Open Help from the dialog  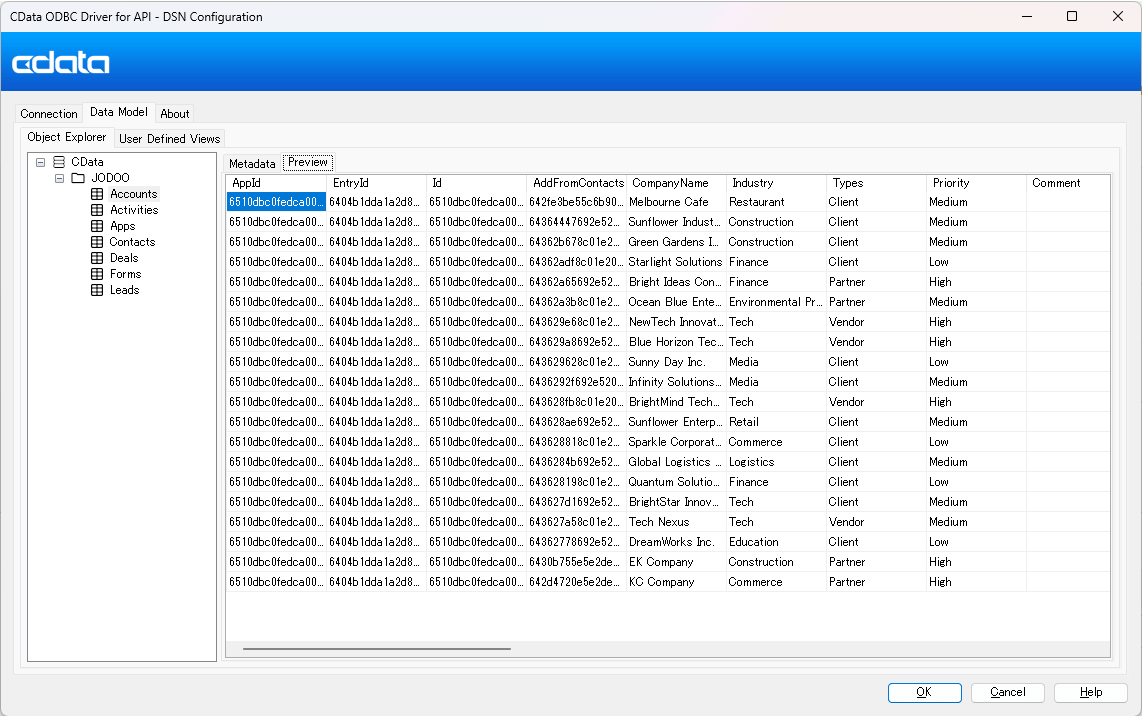[x=1090, y=692]
